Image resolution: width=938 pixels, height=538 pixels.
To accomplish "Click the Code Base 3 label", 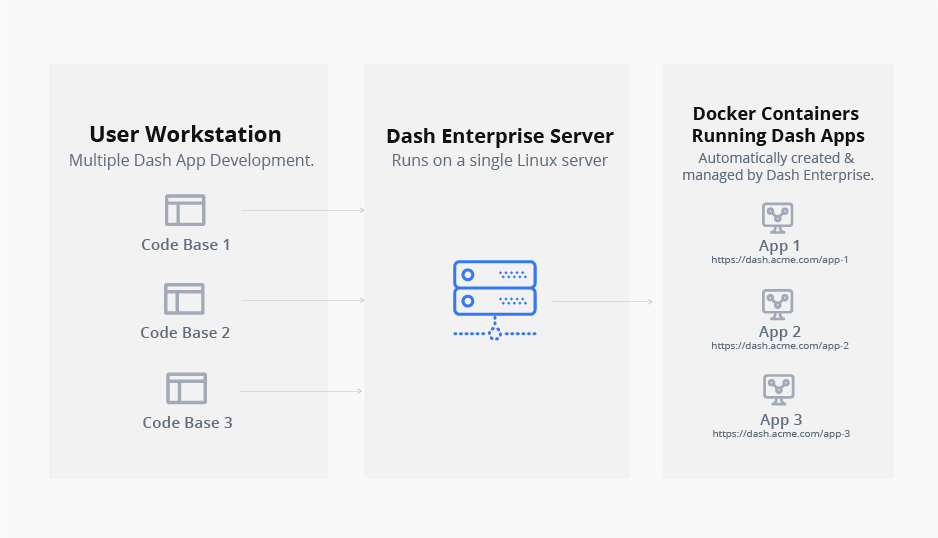I will tap(187, 423).
